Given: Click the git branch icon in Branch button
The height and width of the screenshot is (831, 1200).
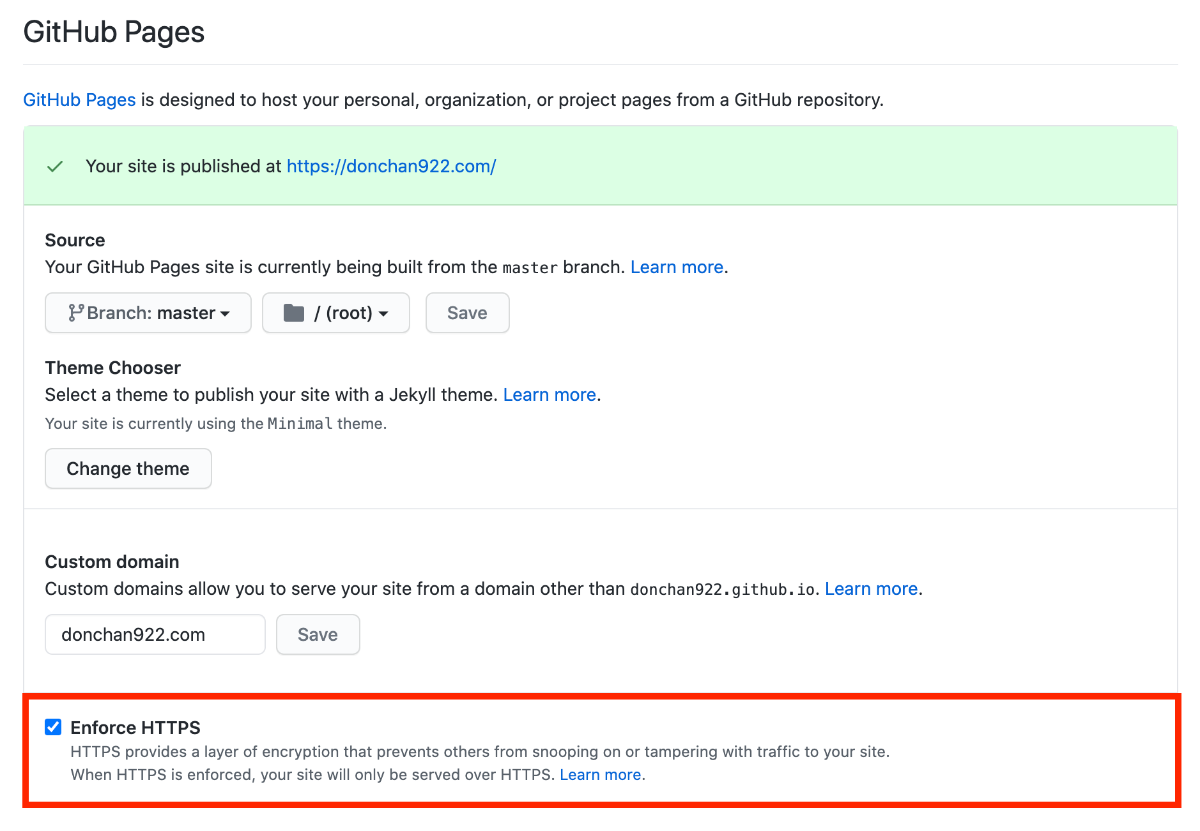Looking at the screenshot, I should [76, 313].
